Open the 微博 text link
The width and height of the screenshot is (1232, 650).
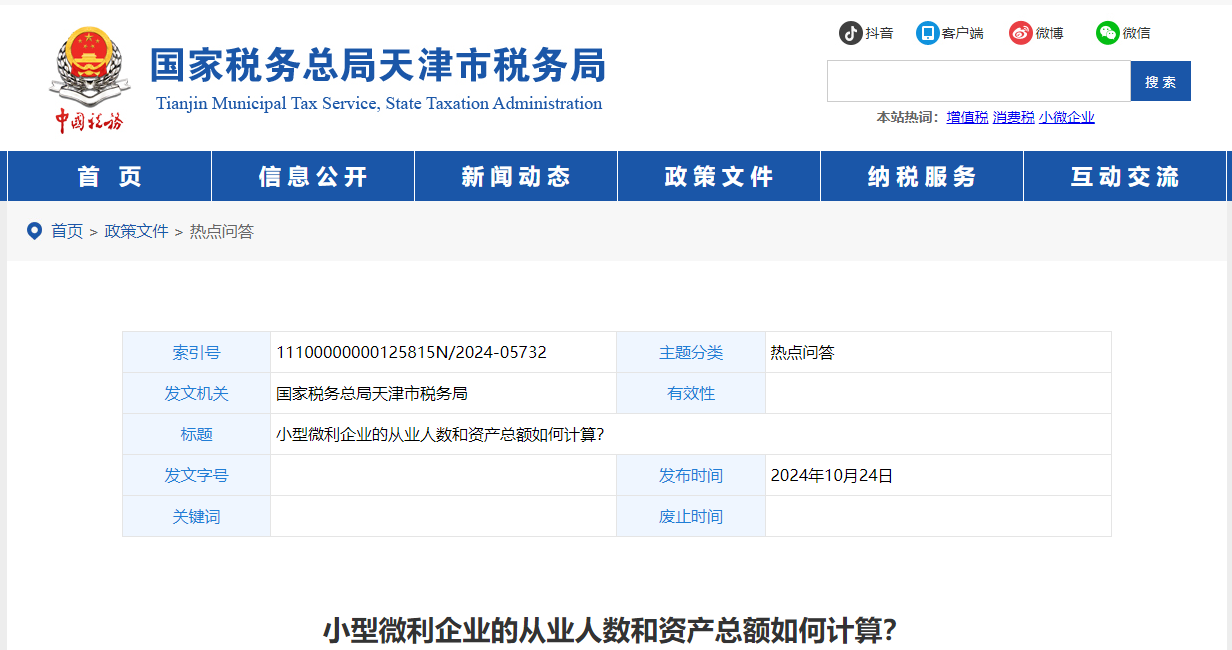[x=1049, y=33]
